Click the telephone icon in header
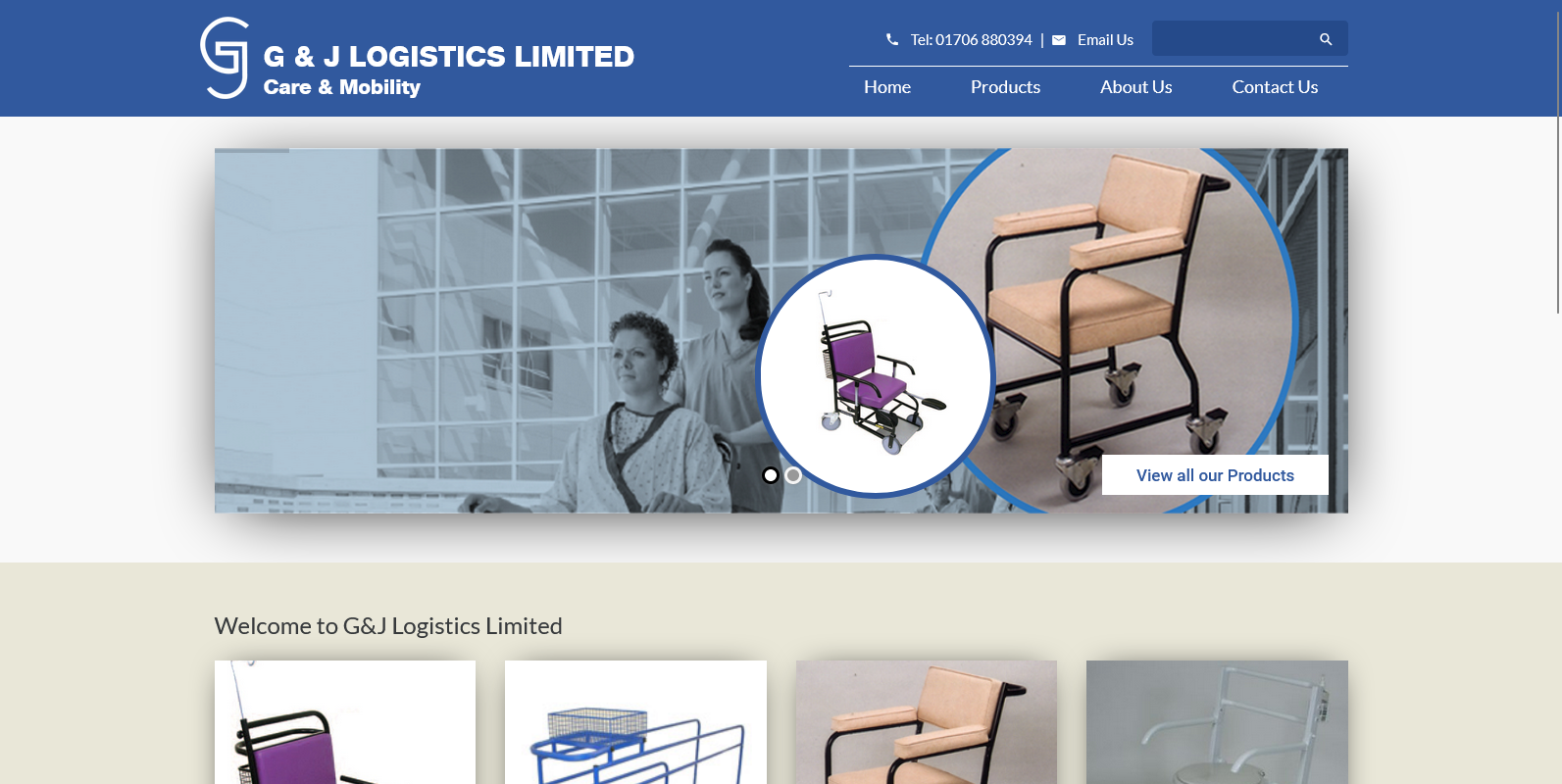The image size is (1562, 784). [x=892, y=39]
